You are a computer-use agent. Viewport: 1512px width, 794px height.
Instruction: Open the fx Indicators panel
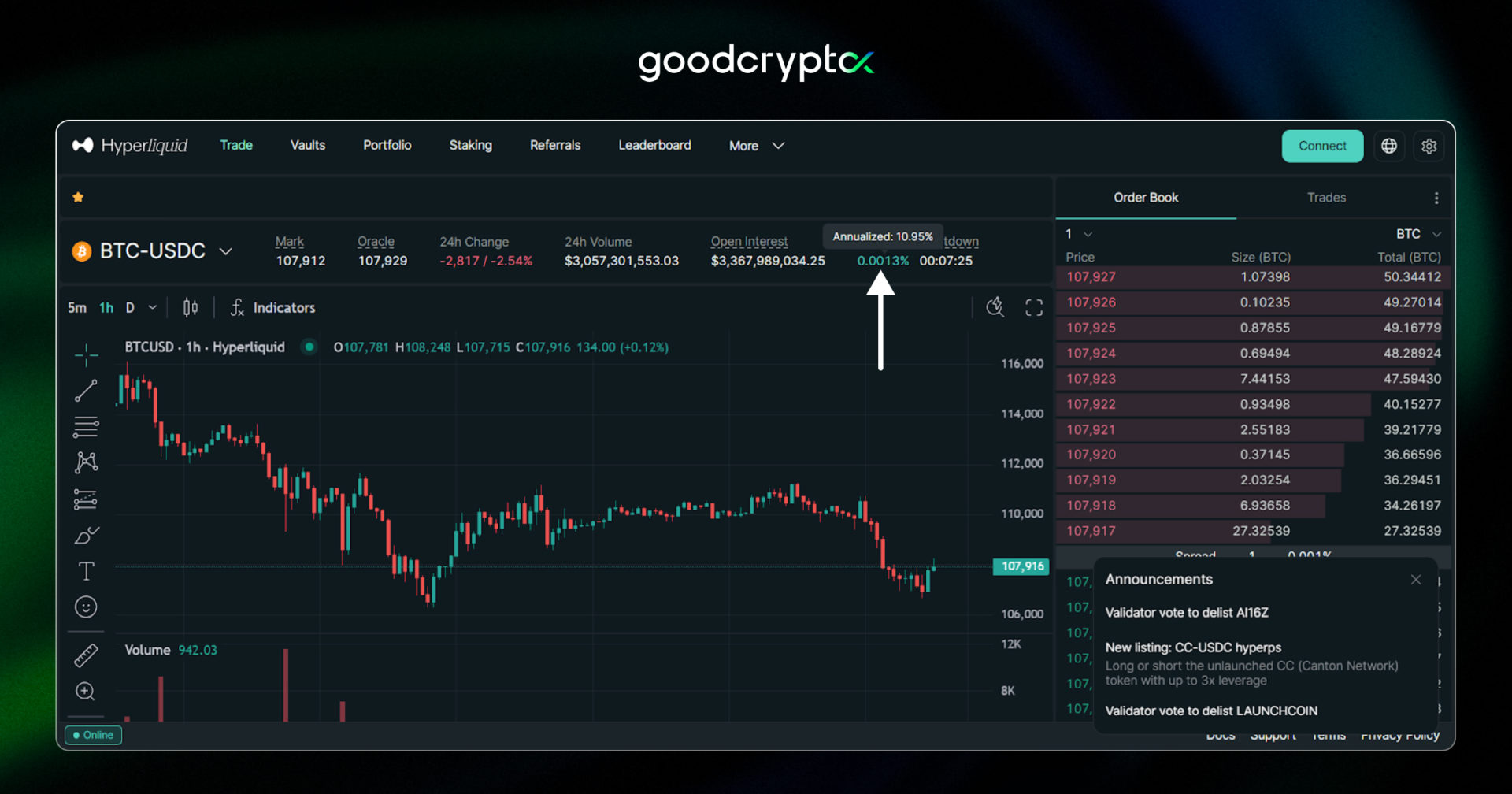click(x=272, y=307)
